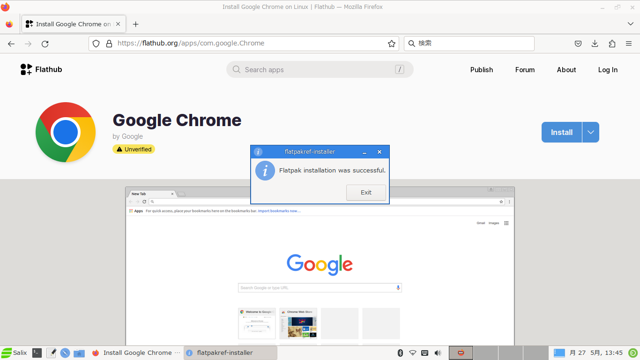Viewport: 640px width, 360px height.
Task: Click the keyboard layout tray icon
Action: (x=424, y=353)
